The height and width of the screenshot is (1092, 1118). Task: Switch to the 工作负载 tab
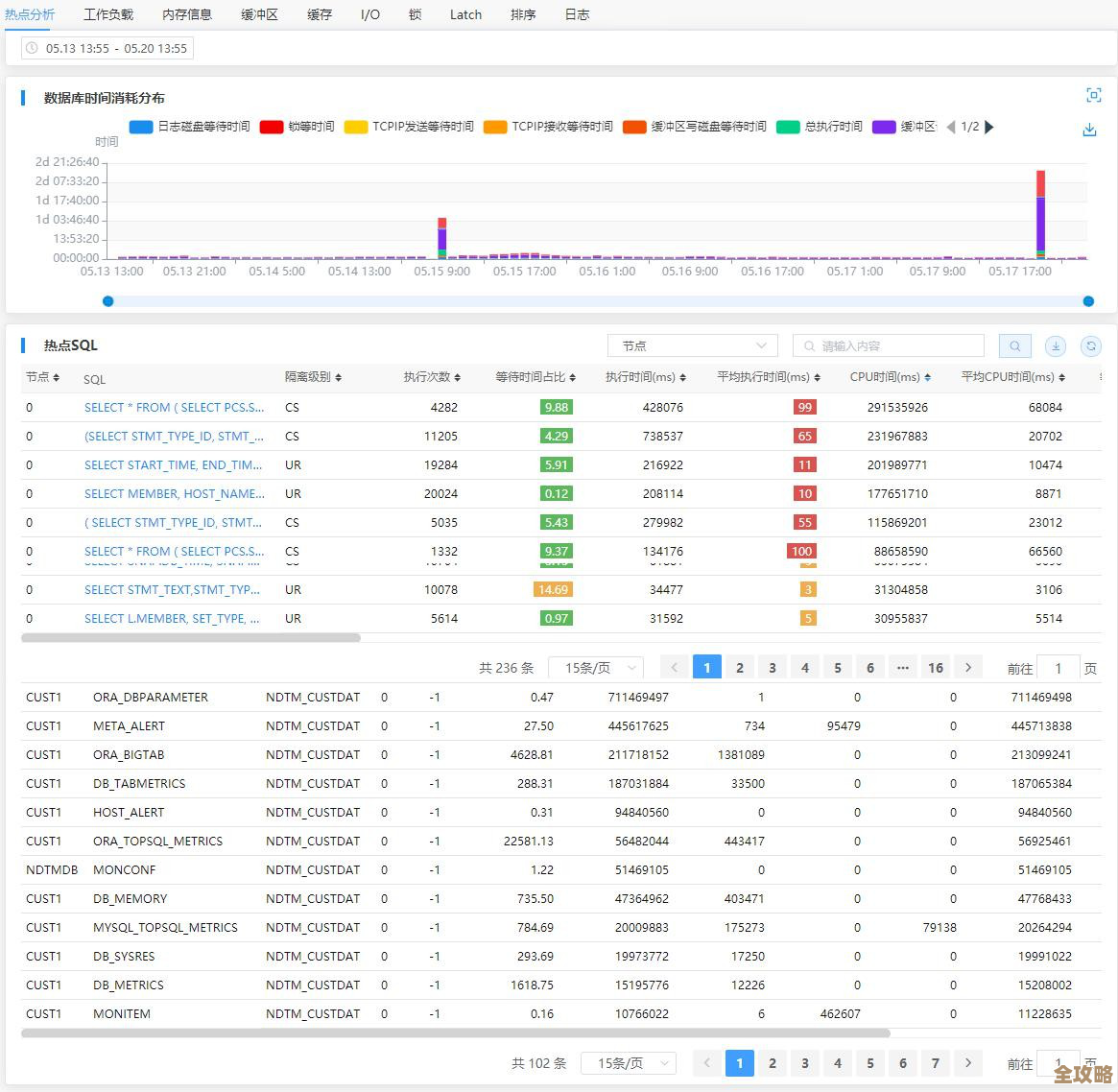tap(108, 14)
